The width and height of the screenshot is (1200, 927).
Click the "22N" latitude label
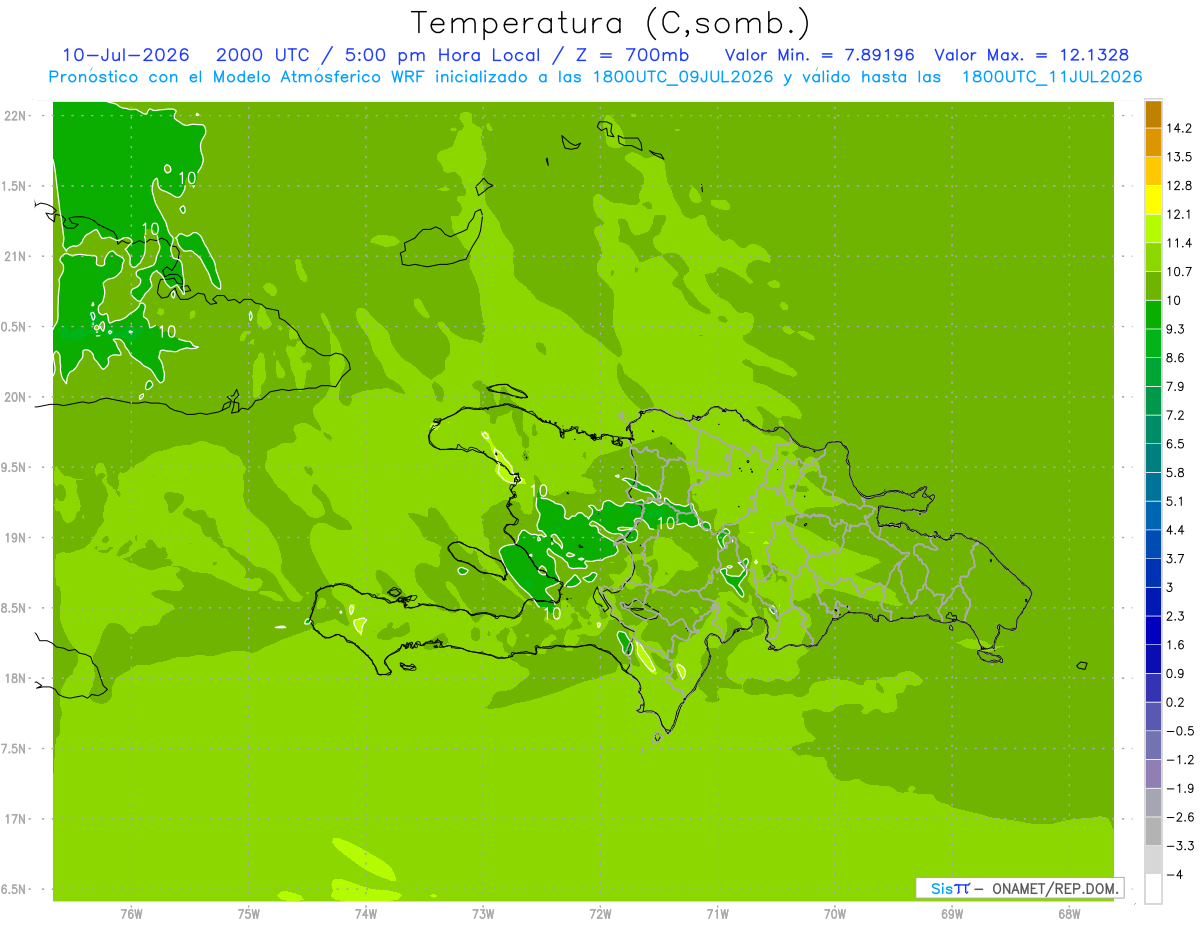click(x=15, y=116)
